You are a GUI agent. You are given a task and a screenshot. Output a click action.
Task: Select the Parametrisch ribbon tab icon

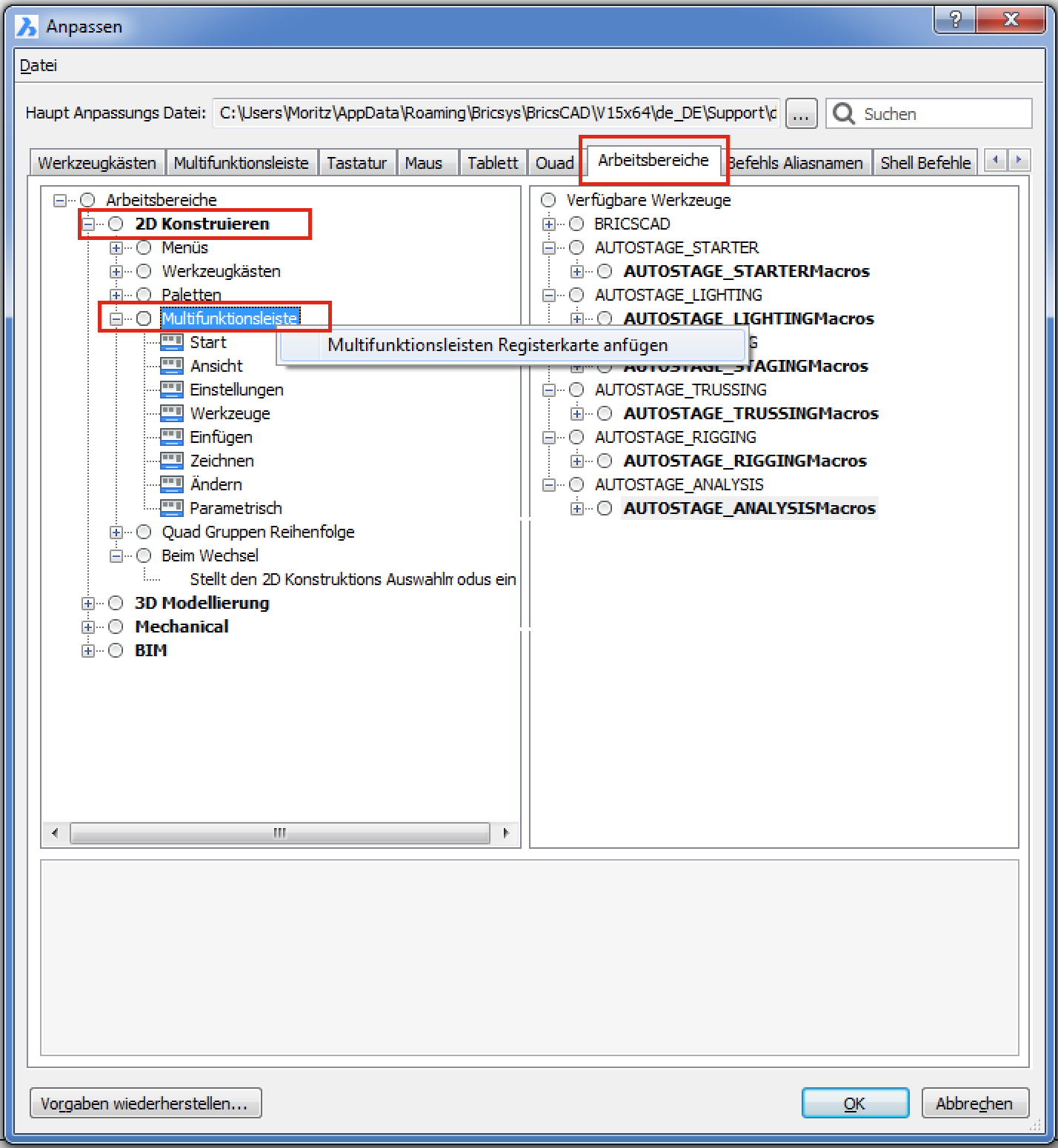[171, 507]
